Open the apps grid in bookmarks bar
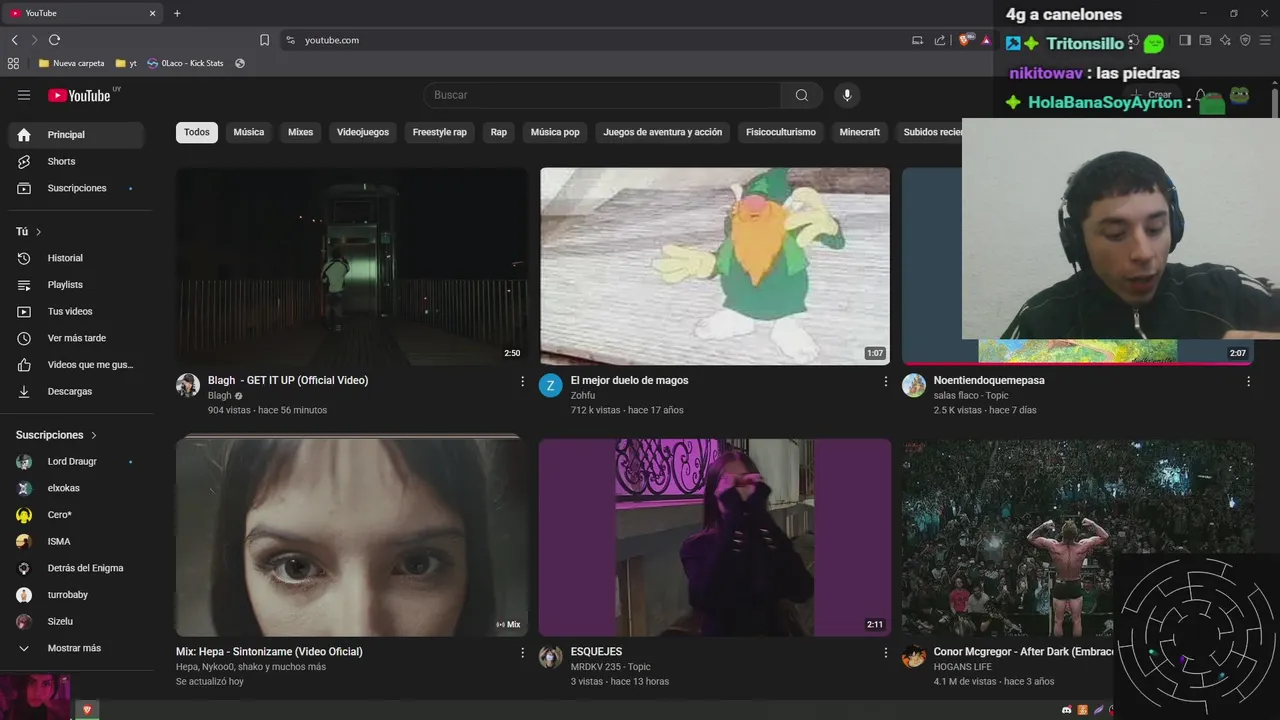 [13, 63]
